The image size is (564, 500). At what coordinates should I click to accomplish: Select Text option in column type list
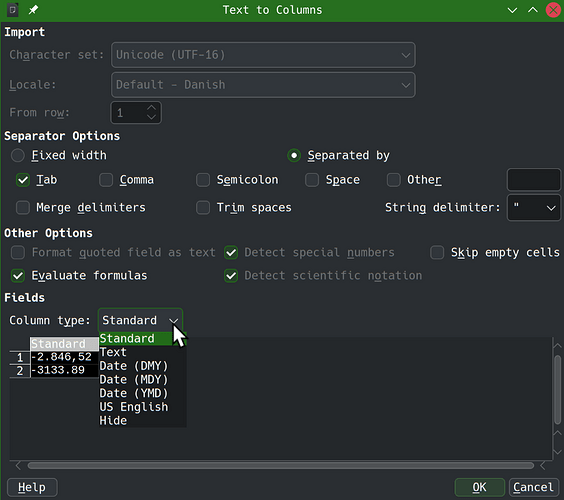click(x=134, y=352)
